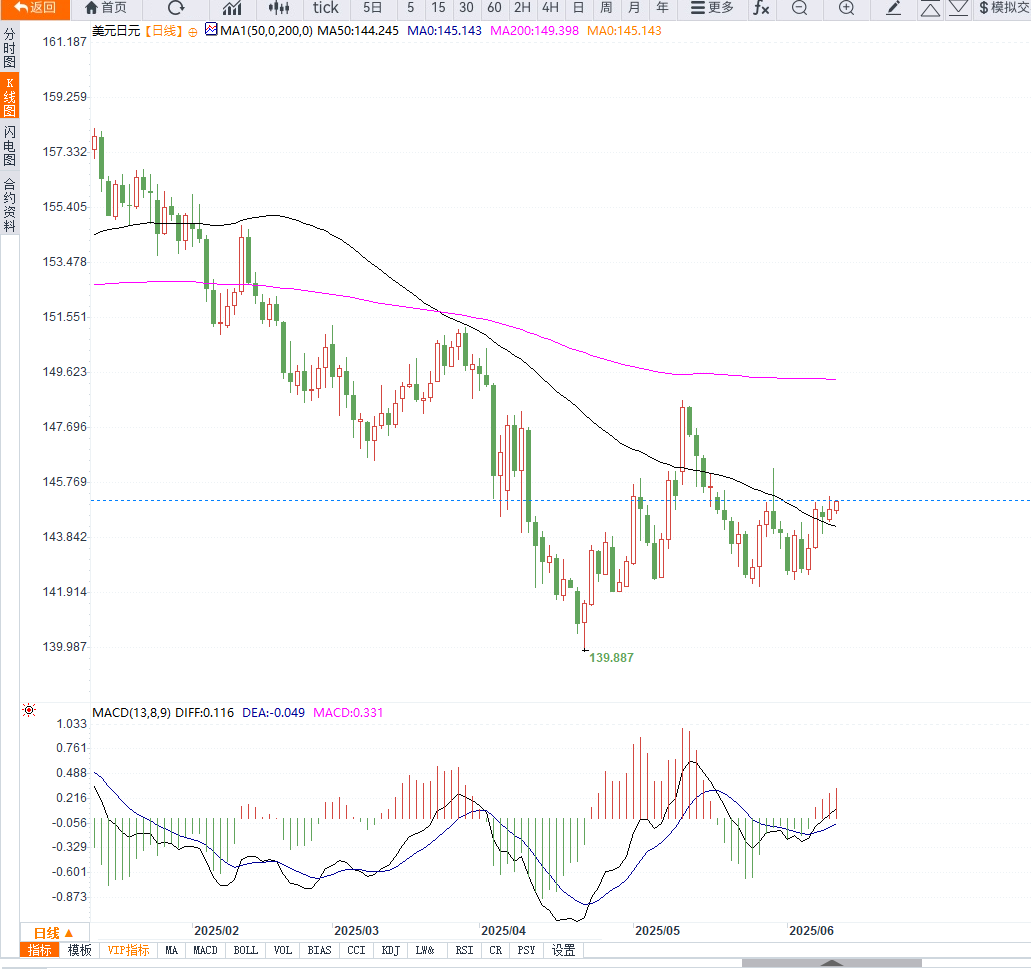Click the MACD:0.331 value
The image size is (1031, 969).
348,713
